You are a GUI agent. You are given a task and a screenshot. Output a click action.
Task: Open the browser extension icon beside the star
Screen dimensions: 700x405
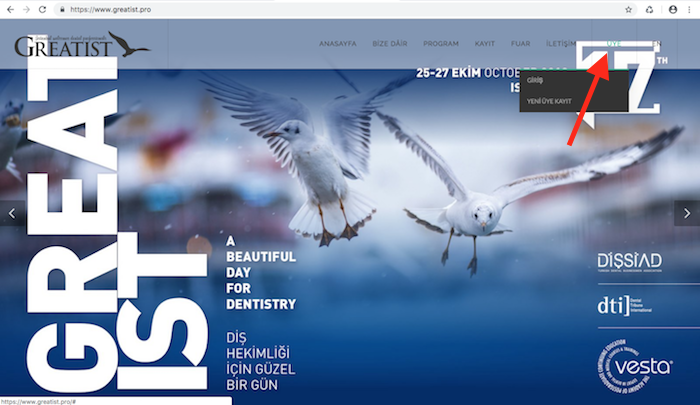(650, 9)
